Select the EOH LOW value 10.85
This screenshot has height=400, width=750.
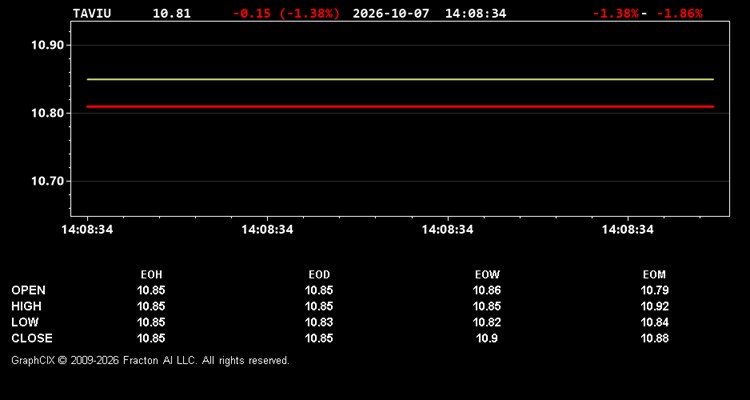151,322
